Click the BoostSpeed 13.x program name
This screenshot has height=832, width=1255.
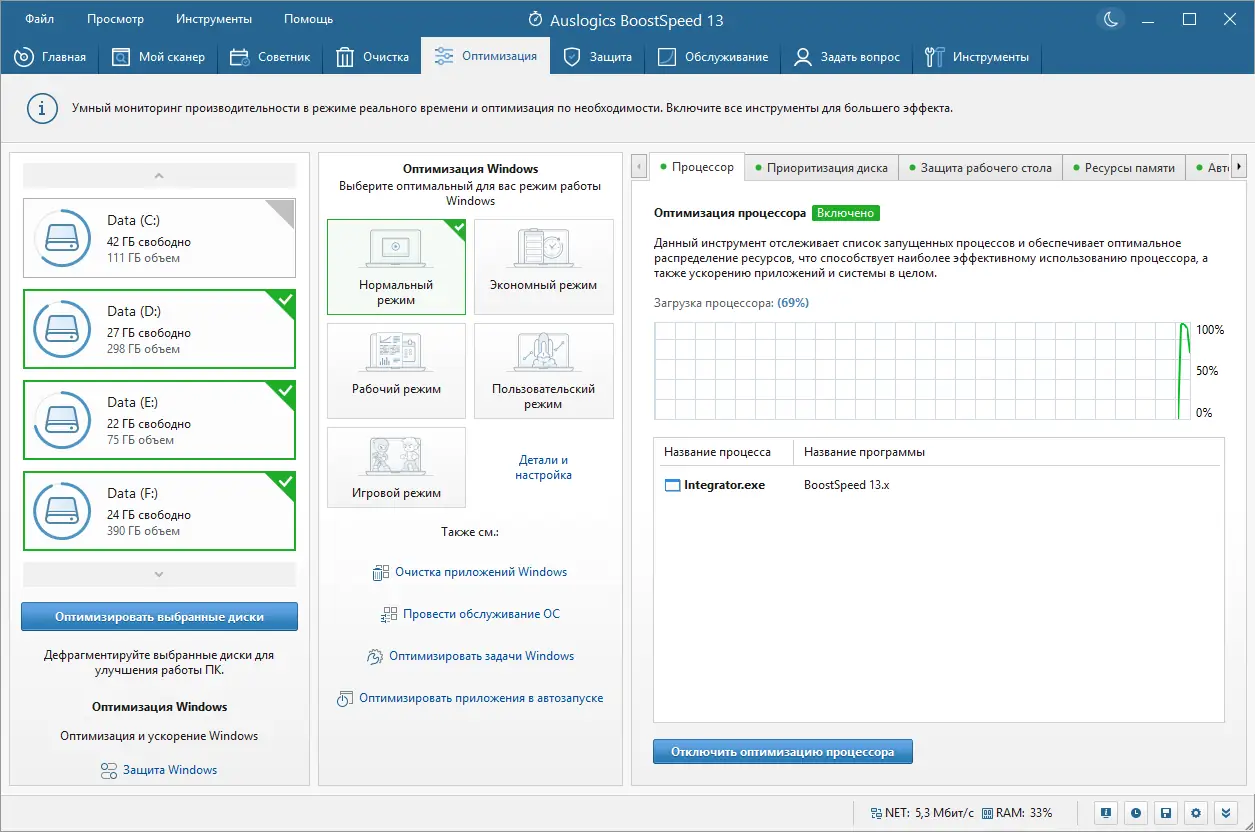[x=846, y=485]
